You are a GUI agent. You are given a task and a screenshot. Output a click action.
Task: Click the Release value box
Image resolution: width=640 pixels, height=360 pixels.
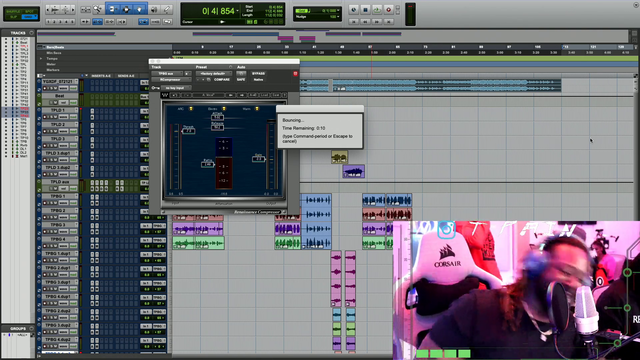pos(217,127)
